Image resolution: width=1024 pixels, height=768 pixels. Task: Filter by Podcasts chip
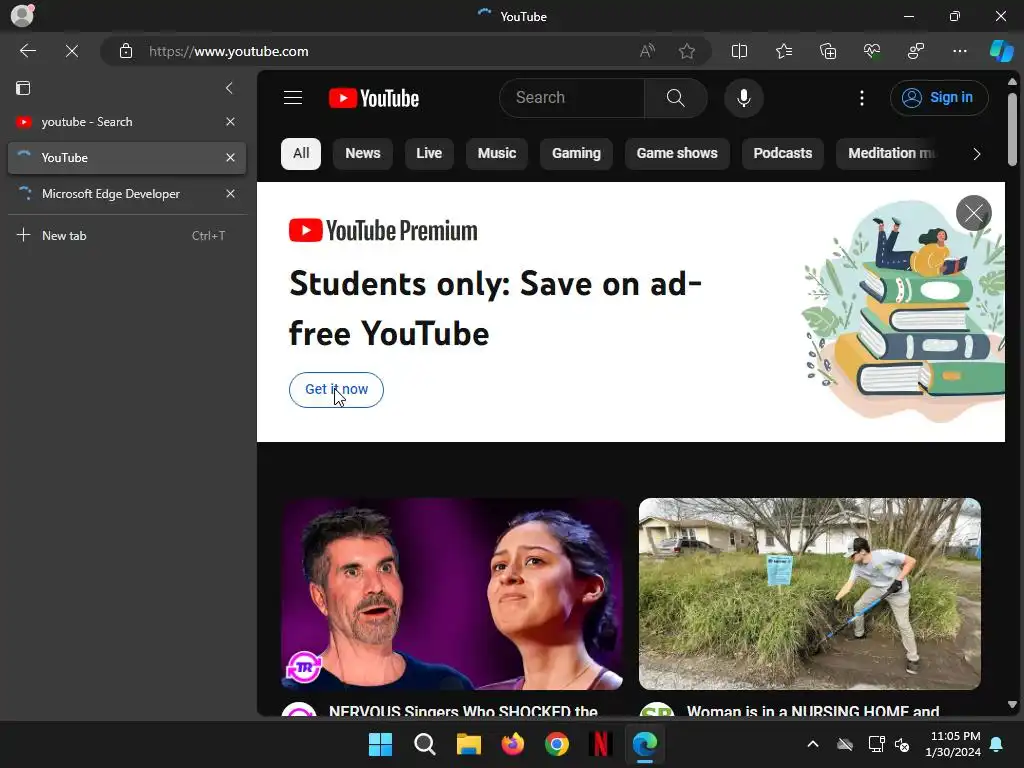pyautogui.click(x=782, y=153)
